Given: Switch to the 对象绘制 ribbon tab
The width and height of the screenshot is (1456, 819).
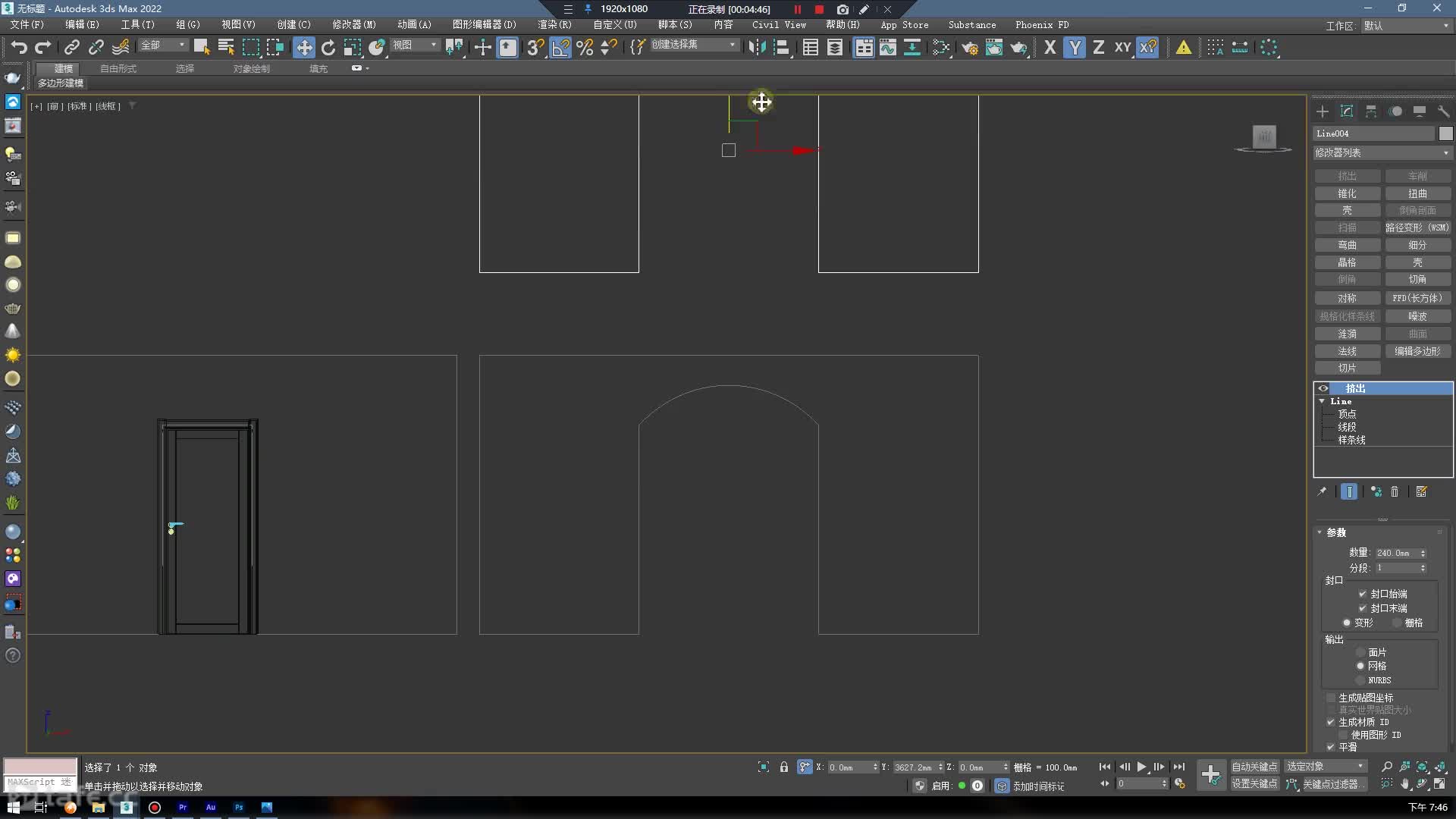Looking at the screenshot, I should pos(252,68).
